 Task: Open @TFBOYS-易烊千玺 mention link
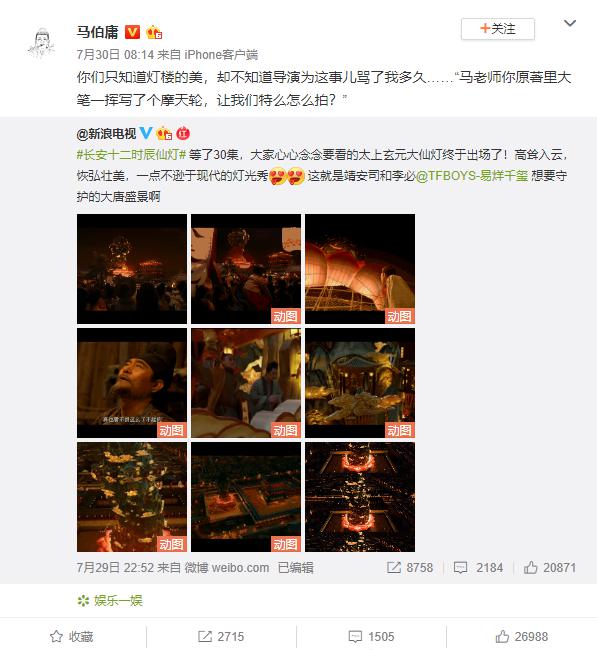click(472, 176)
